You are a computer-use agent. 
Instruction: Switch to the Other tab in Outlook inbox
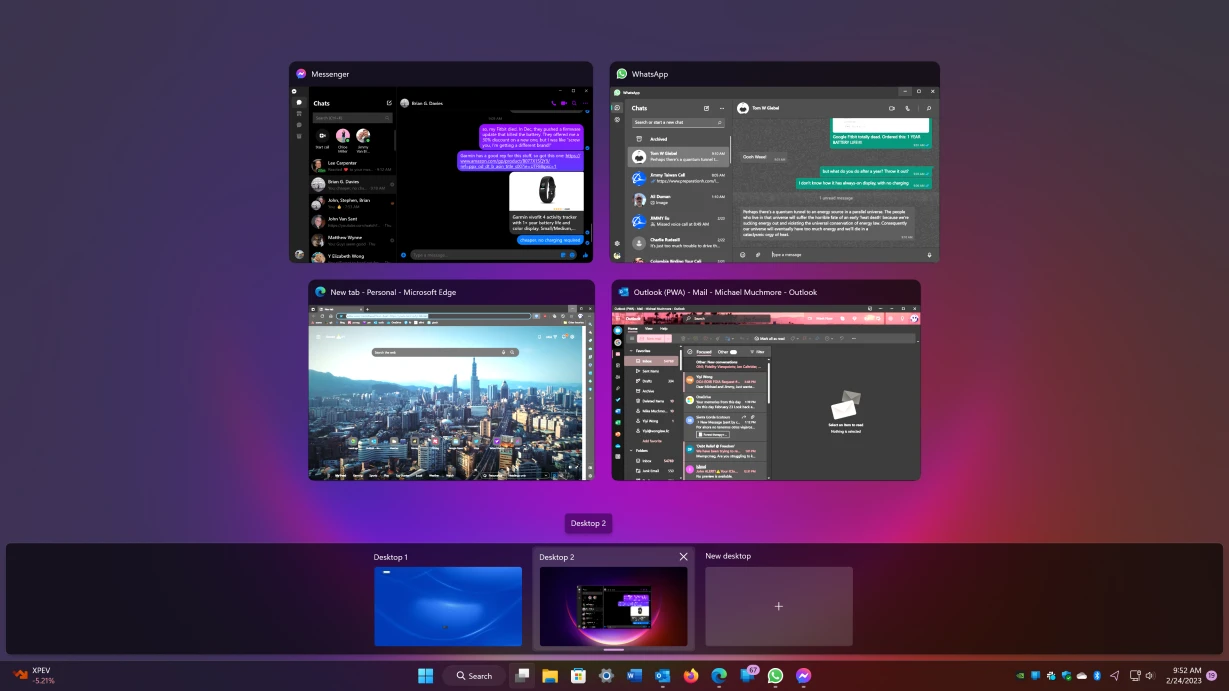click(x=722, y=352)
